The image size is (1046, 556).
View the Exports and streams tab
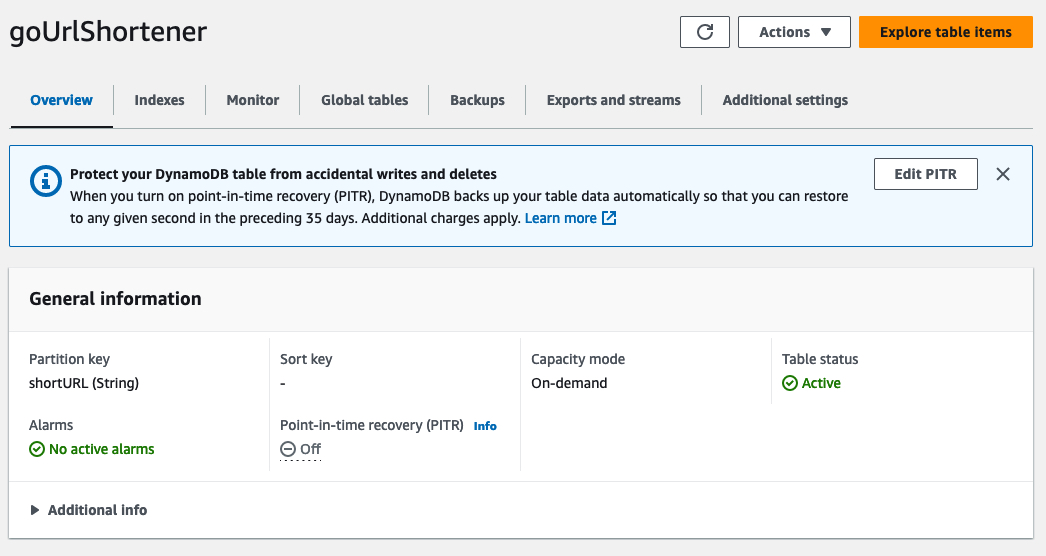point(614,100)
